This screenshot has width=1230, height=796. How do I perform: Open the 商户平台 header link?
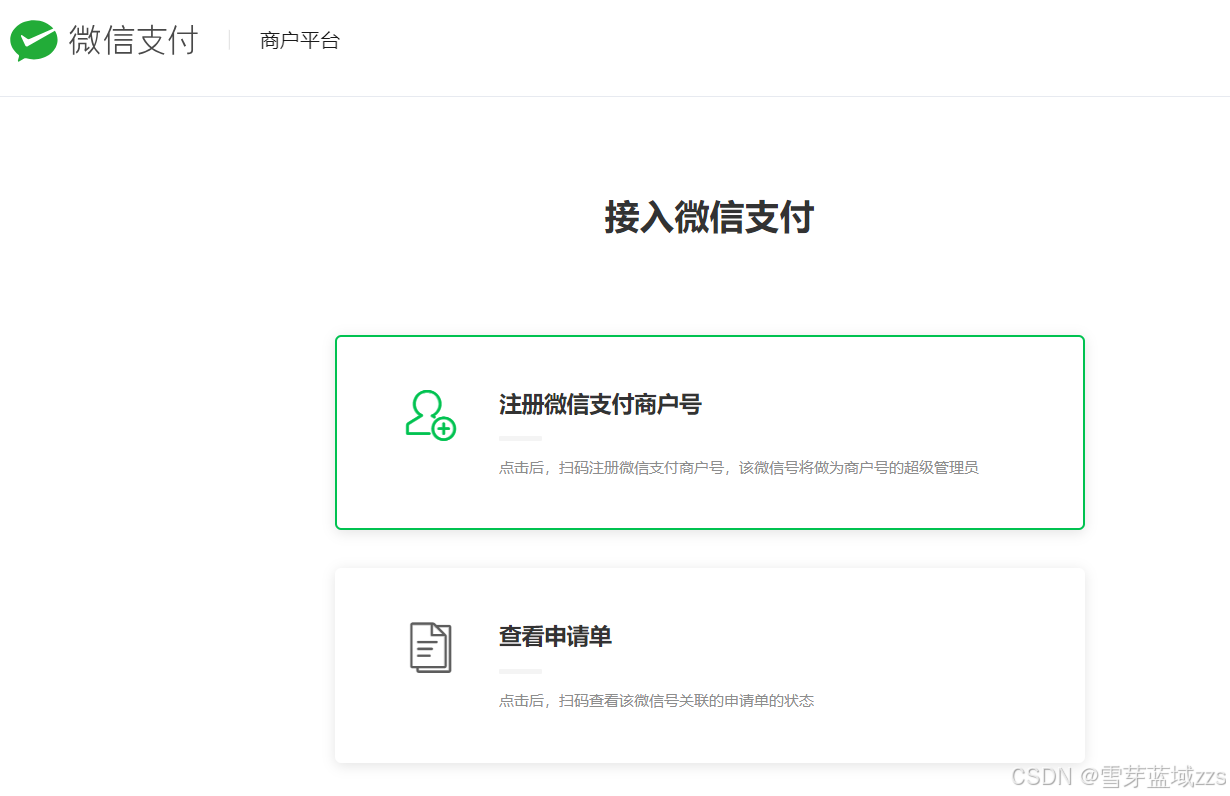coord(300,41)
